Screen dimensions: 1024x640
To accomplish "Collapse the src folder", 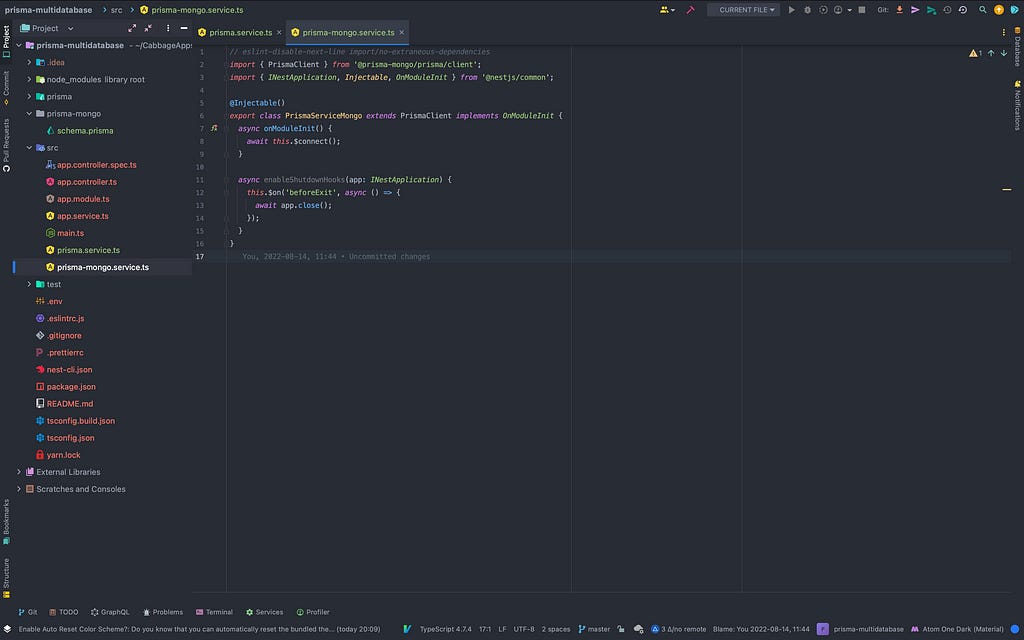I will click(x=29, y=148).
